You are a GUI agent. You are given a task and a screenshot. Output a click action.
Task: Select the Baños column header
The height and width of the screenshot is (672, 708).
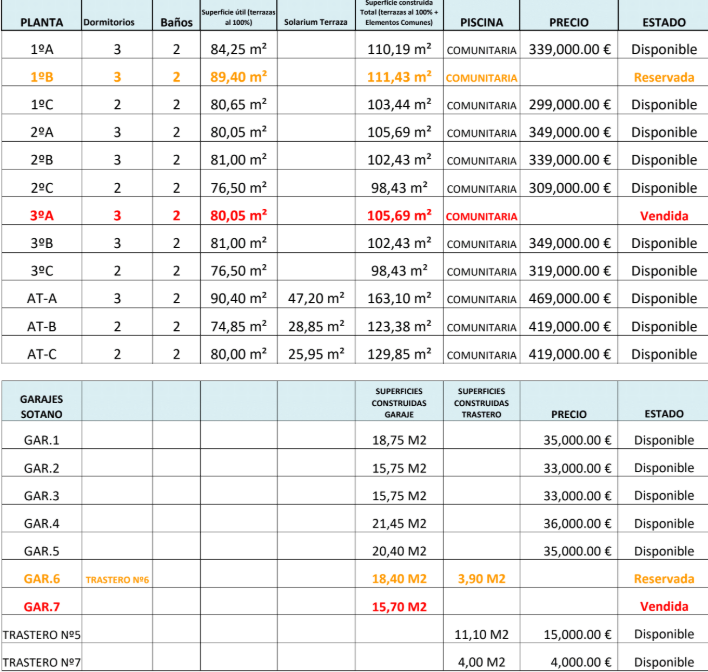(x=176, y=22)
